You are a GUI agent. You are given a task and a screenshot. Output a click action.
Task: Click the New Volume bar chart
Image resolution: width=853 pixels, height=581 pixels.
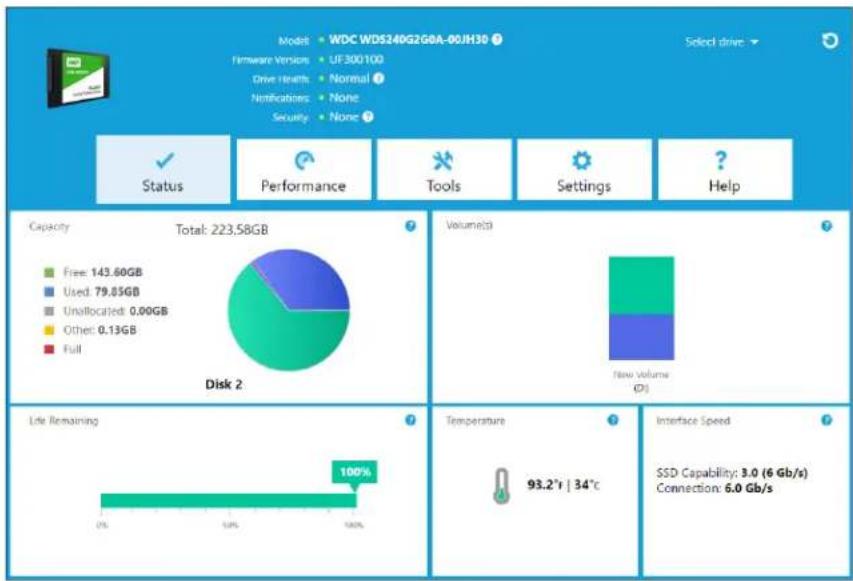641,308
